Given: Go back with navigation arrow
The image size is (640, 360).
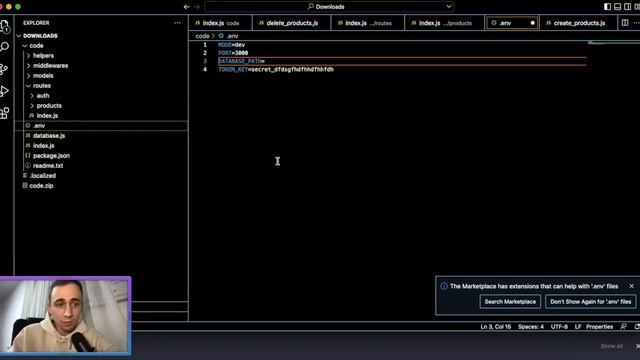Looking at the screenshot, I should 187,7.
